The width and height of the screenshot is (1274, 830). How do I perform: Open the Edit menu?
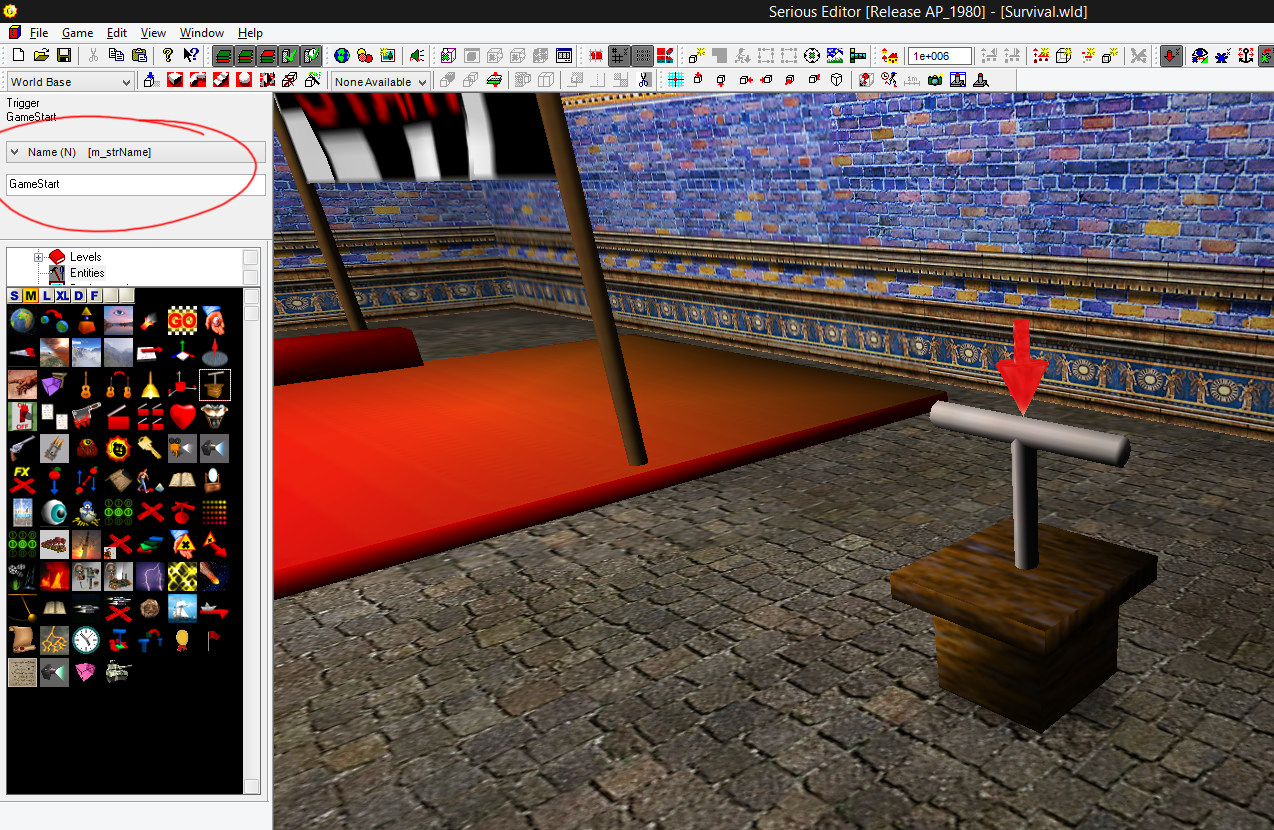(117, 33)
